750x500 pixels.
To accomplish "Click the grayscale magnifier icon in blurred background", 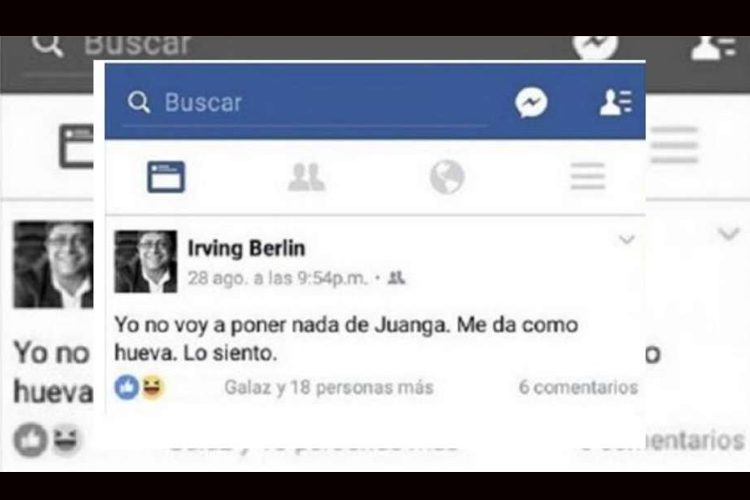I will tap(48, 46).
